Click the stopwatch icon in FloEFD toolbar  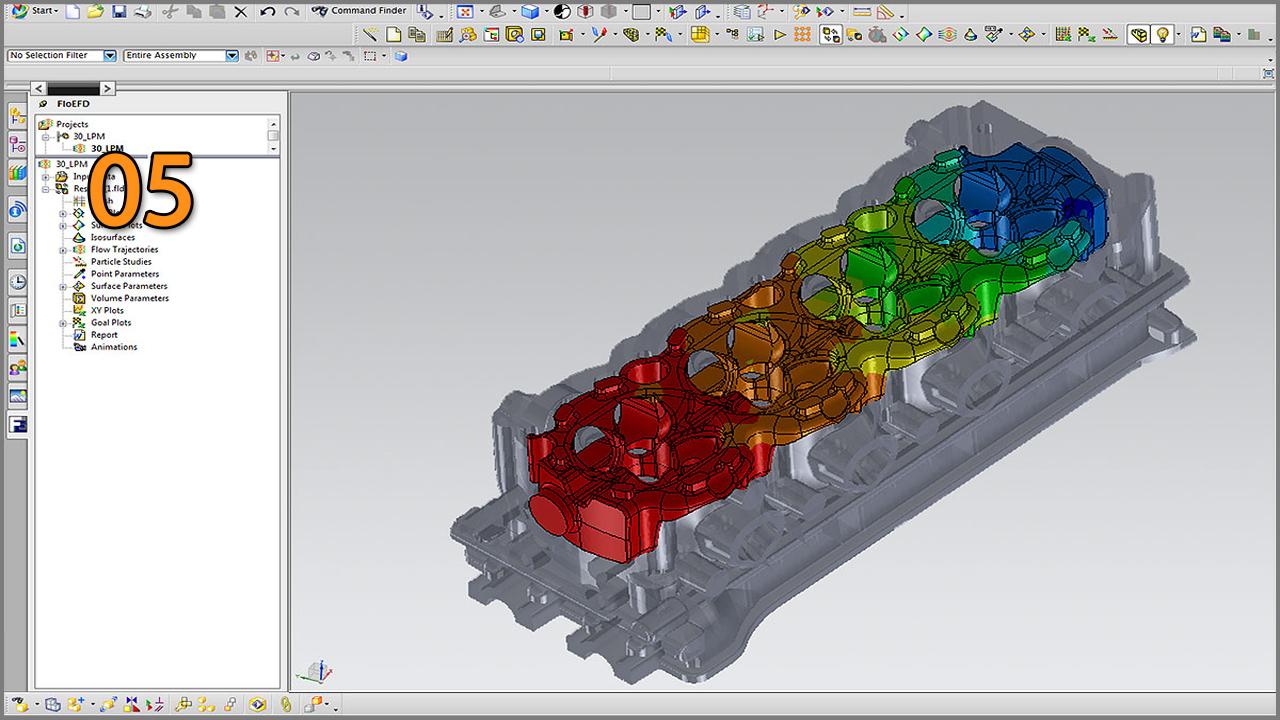[x=876, y=35]
